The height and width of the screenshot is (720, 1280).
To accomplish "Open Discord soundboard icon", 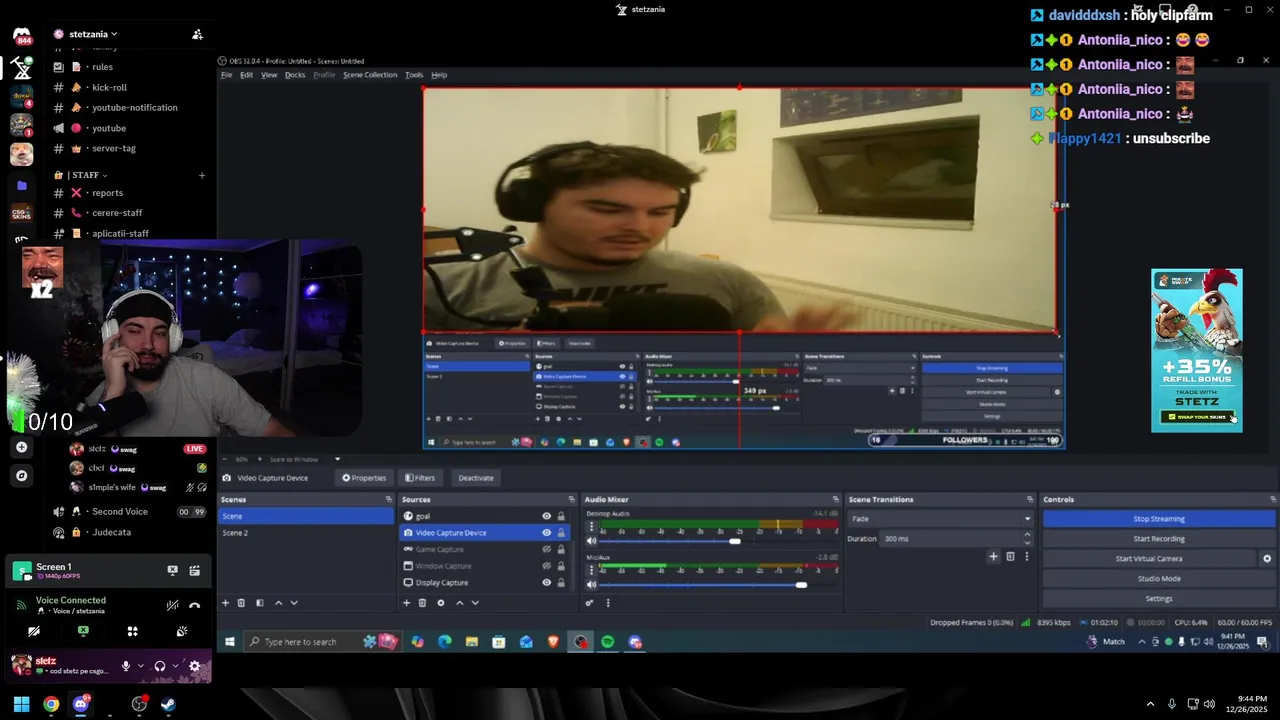I will pos(182,631).
